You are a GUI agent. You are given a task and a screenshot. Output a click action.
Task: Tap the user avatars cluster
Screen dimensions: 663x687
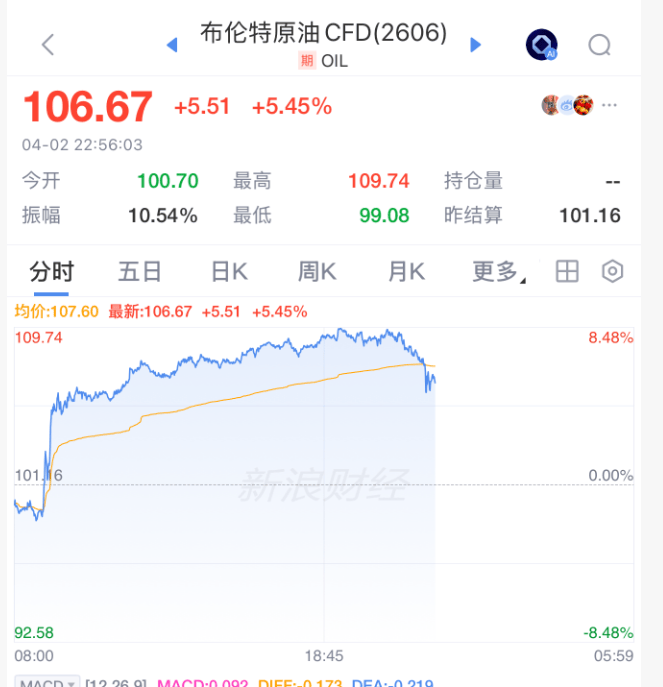(x=567, y=105)
